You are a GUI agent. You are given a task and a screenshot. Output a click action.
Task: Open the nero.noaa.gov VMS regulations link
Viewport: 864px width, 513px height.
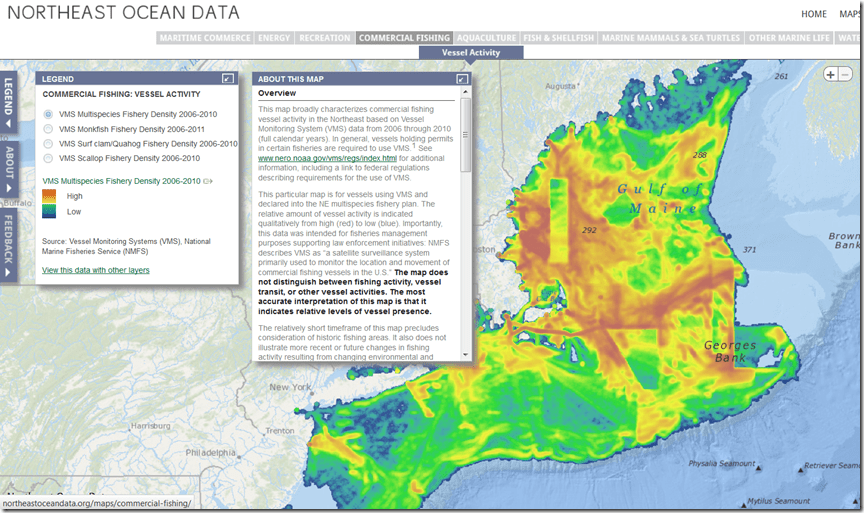(x=327, y=158)
